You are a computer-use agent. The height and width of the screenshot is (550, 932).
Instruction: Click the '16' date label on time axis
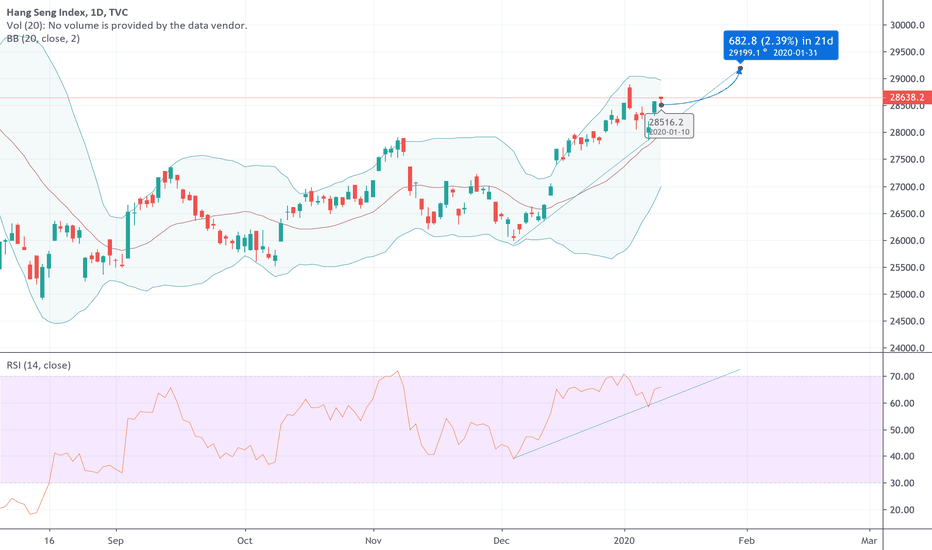tap(49, 540)
